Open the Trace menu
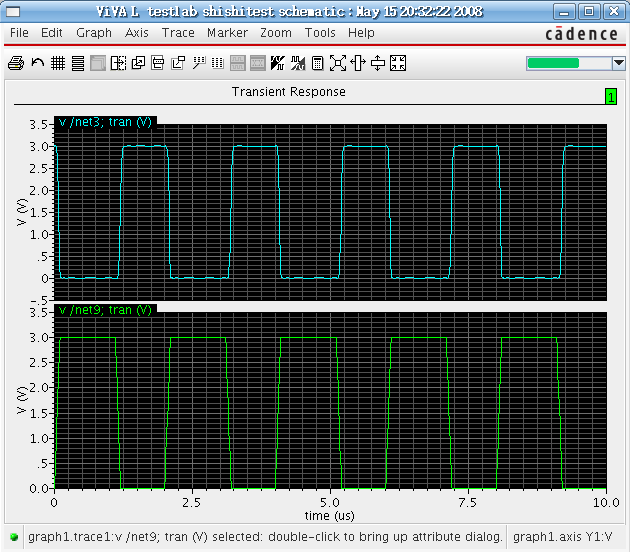This screenshot has height=552, width=630. [x=178, y=33]
